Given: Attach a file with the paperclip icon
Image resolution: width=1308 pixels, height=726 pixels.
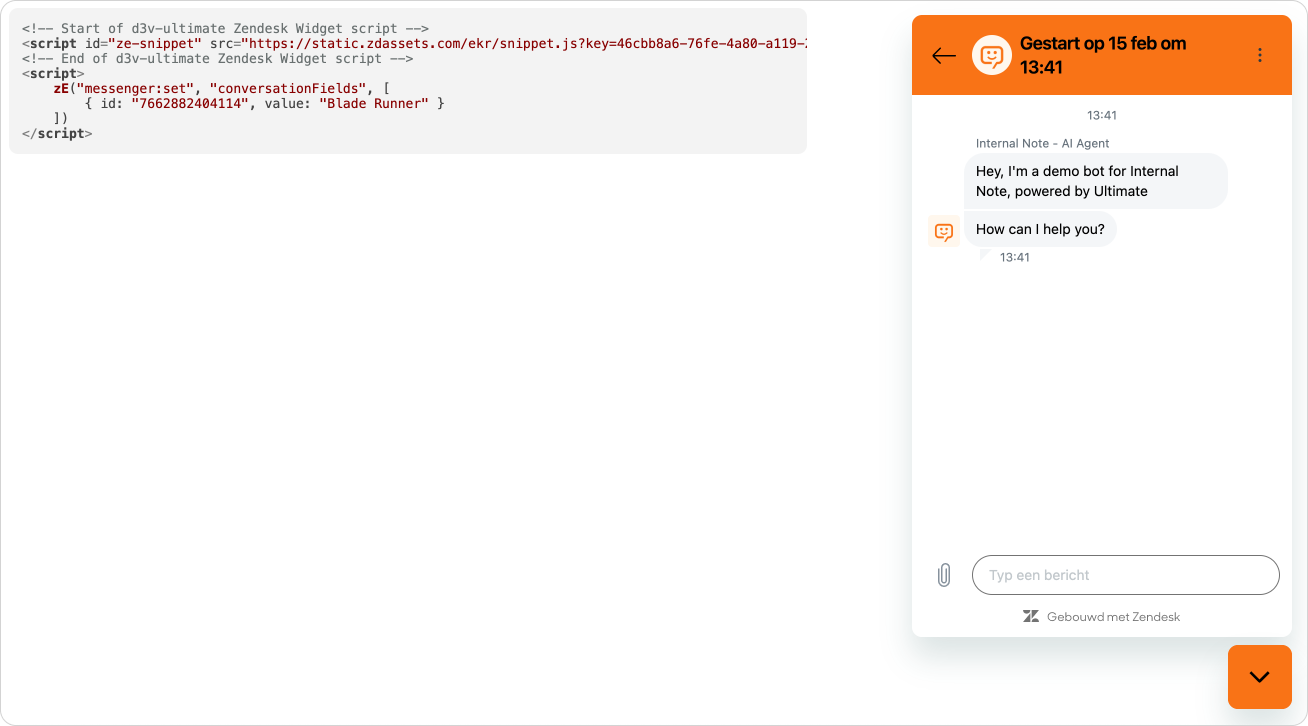Looking at the screenshot, I should [944, 575].
